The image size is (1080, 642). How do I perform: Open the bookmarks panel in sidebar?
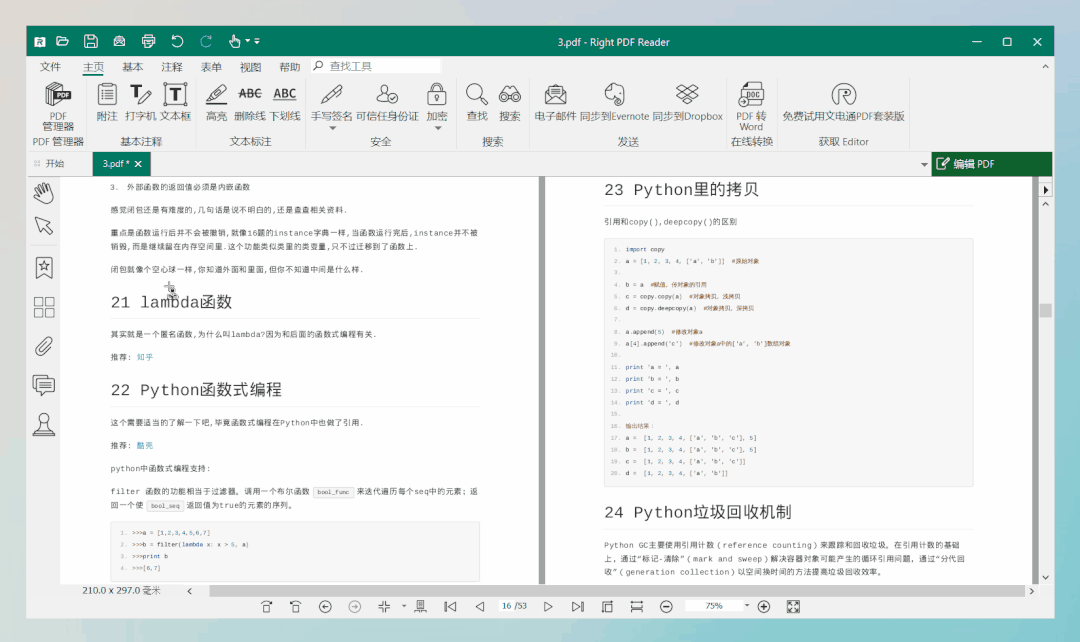[x=43, y=268]
